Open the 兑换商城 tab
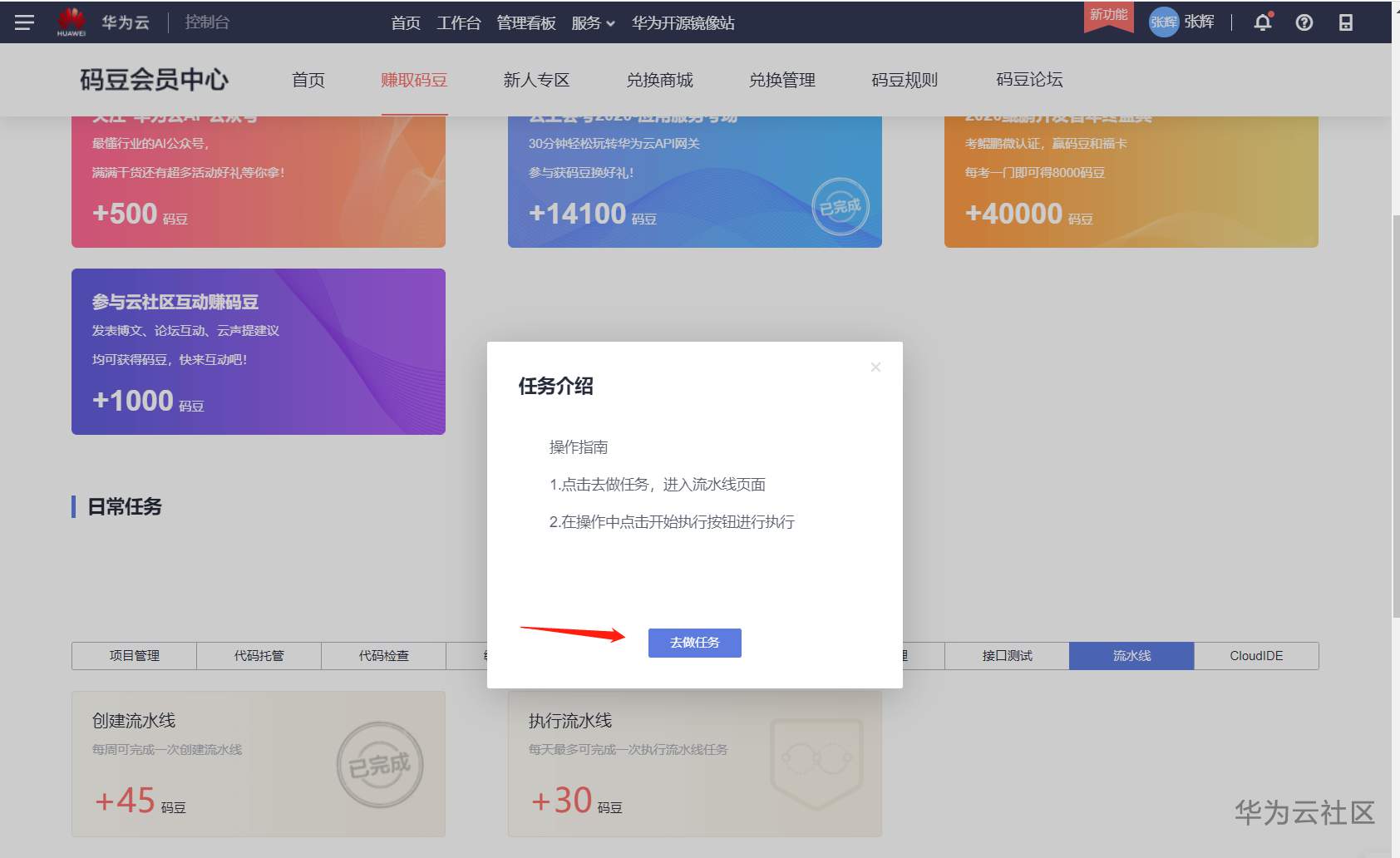The height and width of the screenshot is (858, 1400). pos(659,80)
